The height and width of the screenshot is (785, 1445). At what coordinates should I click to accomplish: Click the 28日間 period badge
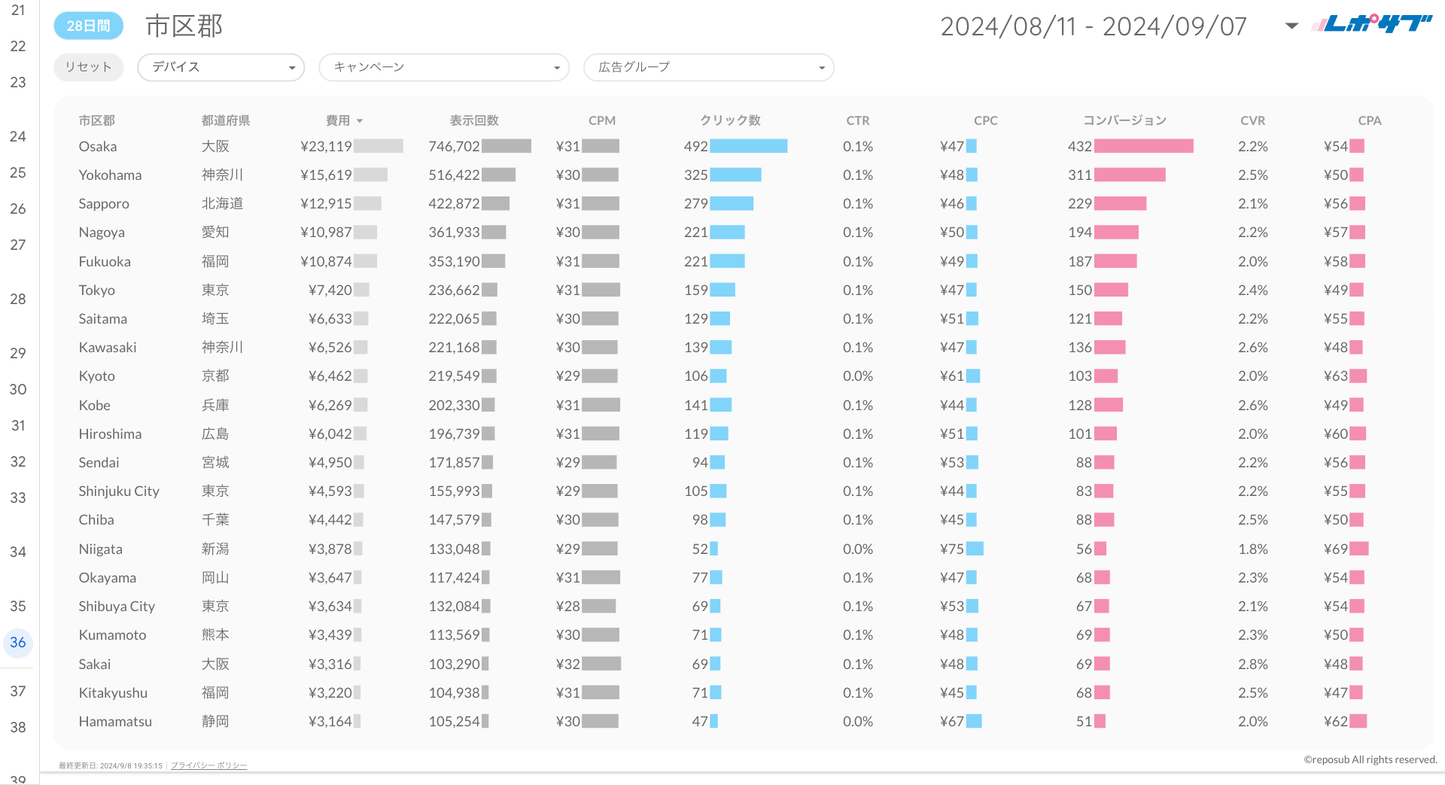pos(88,26)
